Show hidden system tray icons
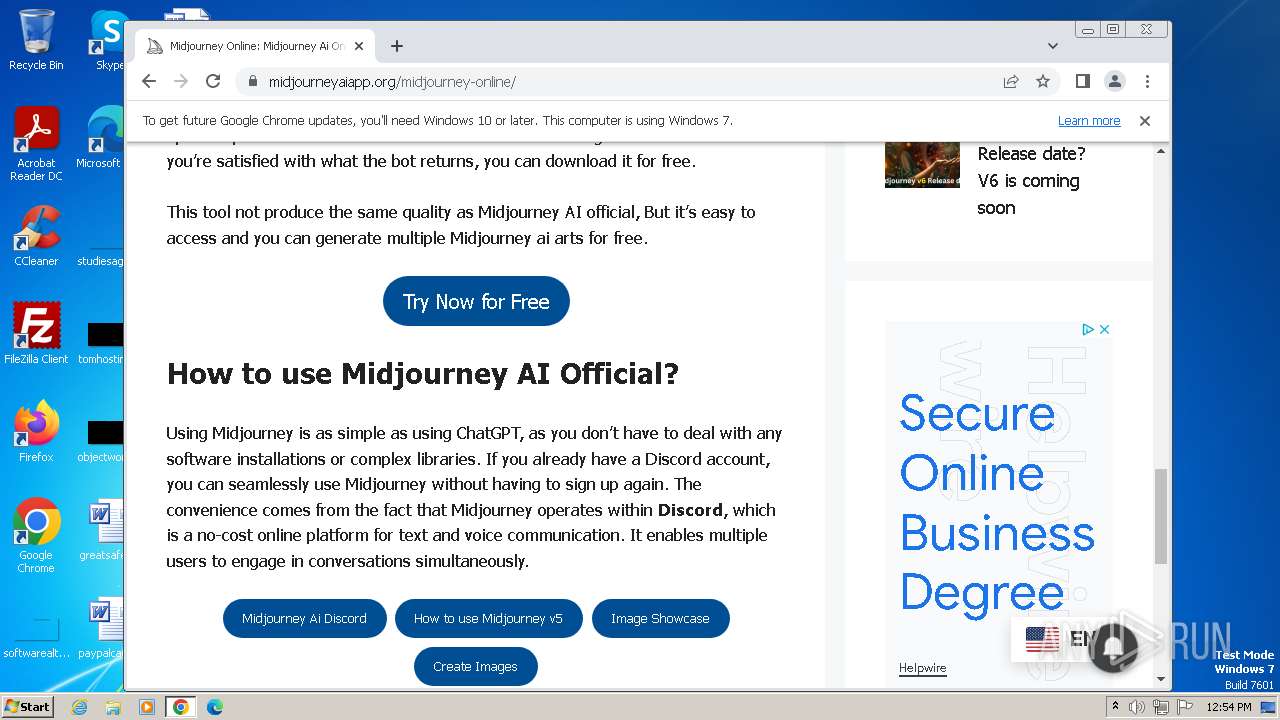 click(x=1114, y=707)
